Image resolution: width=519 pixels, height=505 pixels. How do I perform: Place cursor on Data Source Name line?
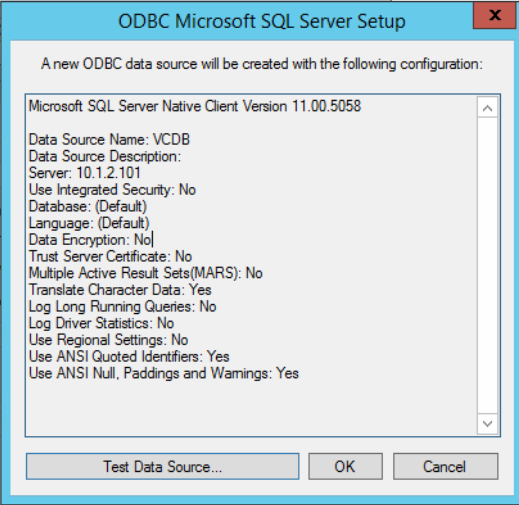tap(109, 140)
